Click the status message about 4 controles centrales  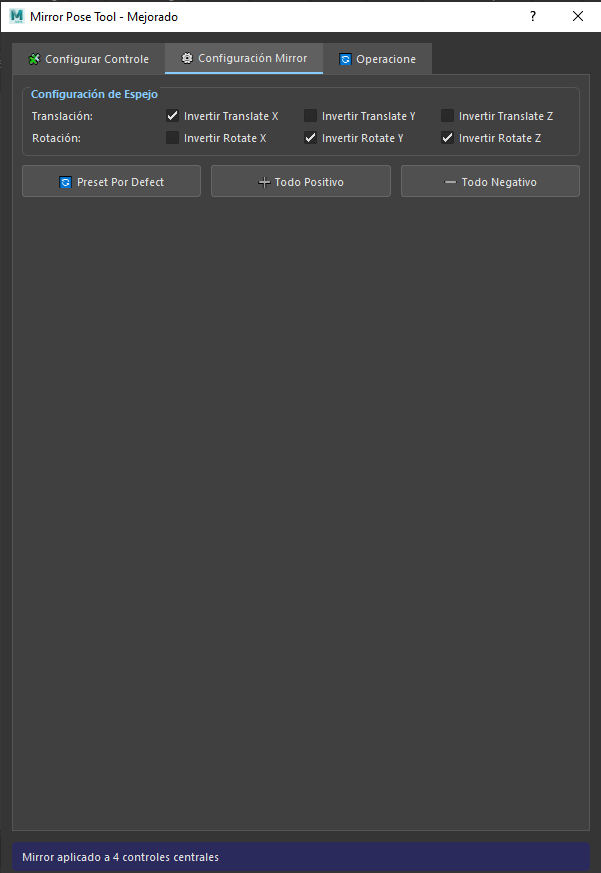tap(120, 857)
